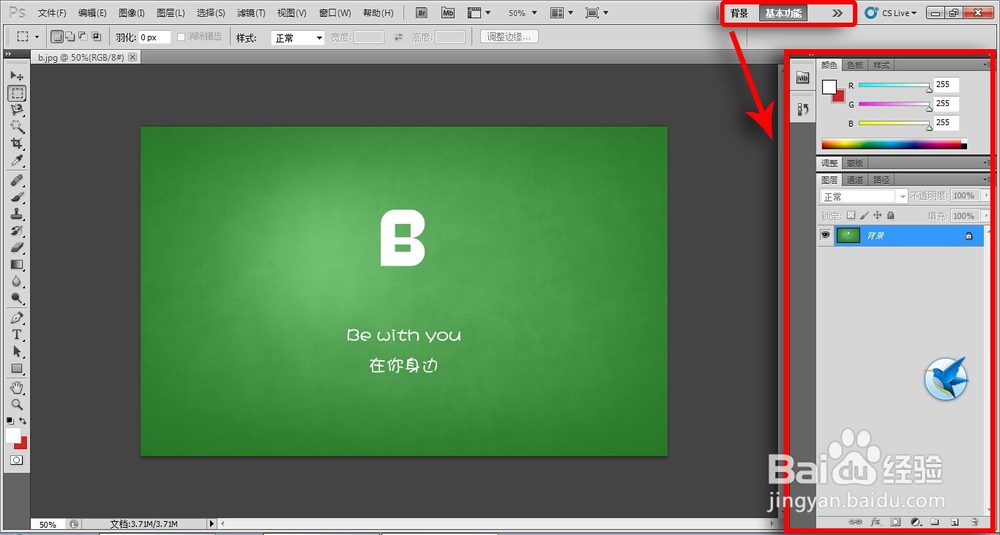Select the Eyedropper tool
Screen dimensions: 1000x535
[x=17, y=159]
